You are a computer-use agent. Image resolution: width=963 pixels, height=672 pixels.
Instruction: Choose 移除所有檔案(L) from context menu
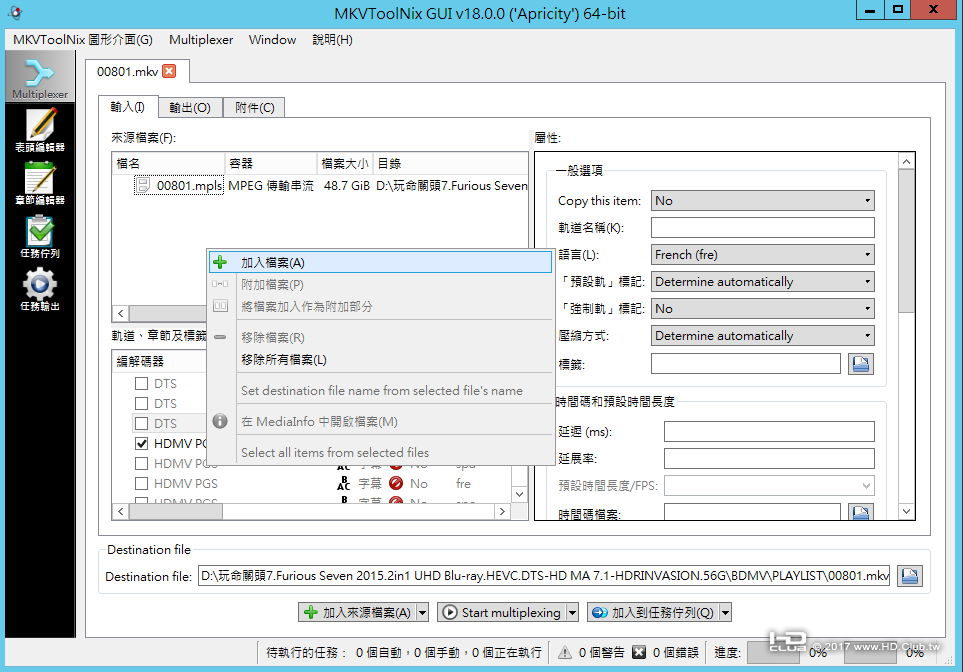tap(380, 359)
